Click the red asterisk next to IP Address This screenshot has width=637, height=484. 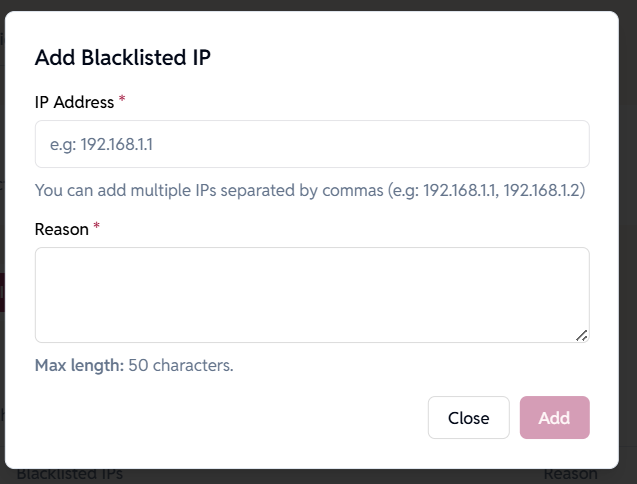pyautogui.click(x=122, y=101)
